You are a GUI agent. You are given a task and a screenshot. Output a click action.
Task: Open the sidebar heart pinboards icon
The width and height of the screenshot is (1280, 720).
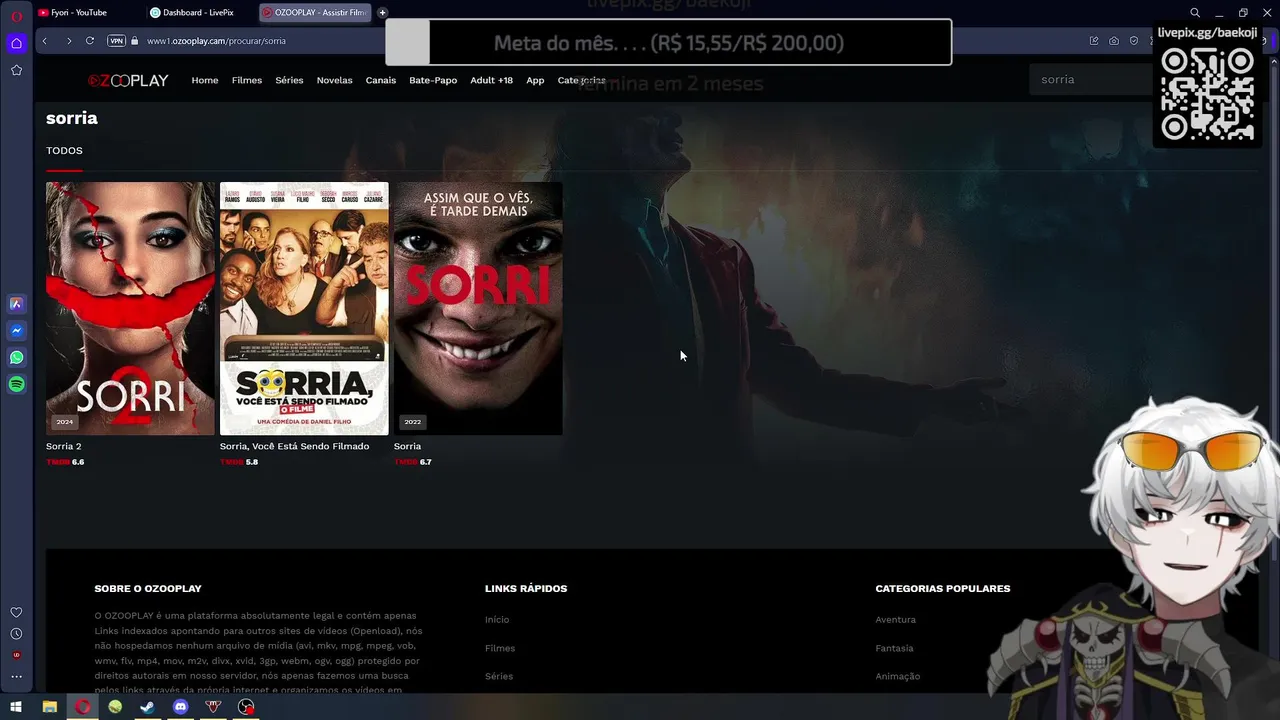(16, 612)
